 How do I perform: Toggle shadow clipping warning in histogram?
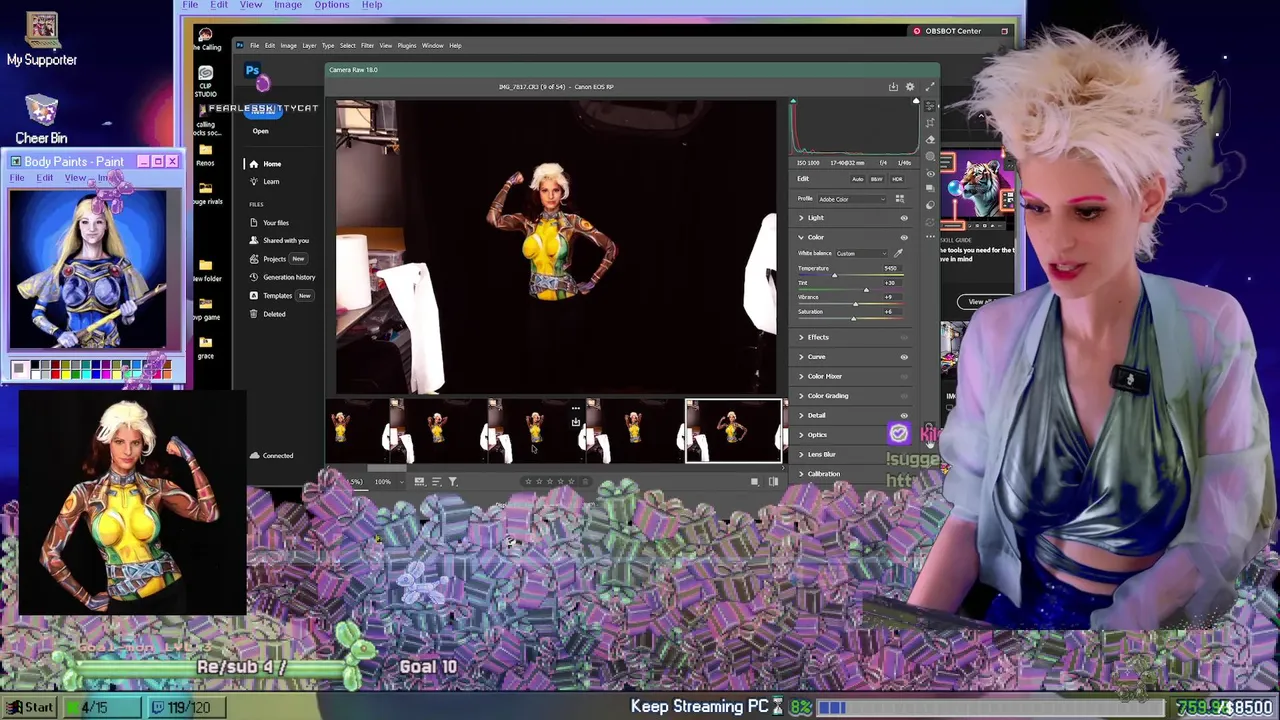pyautogui.click(x=793, y=101)
